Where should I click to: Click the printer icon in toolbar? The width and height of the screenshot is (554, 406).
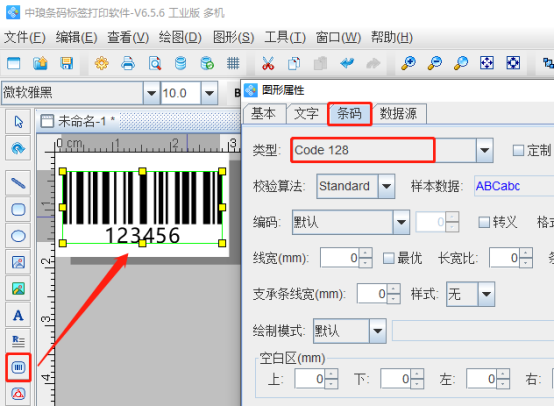tap(128, 64)
